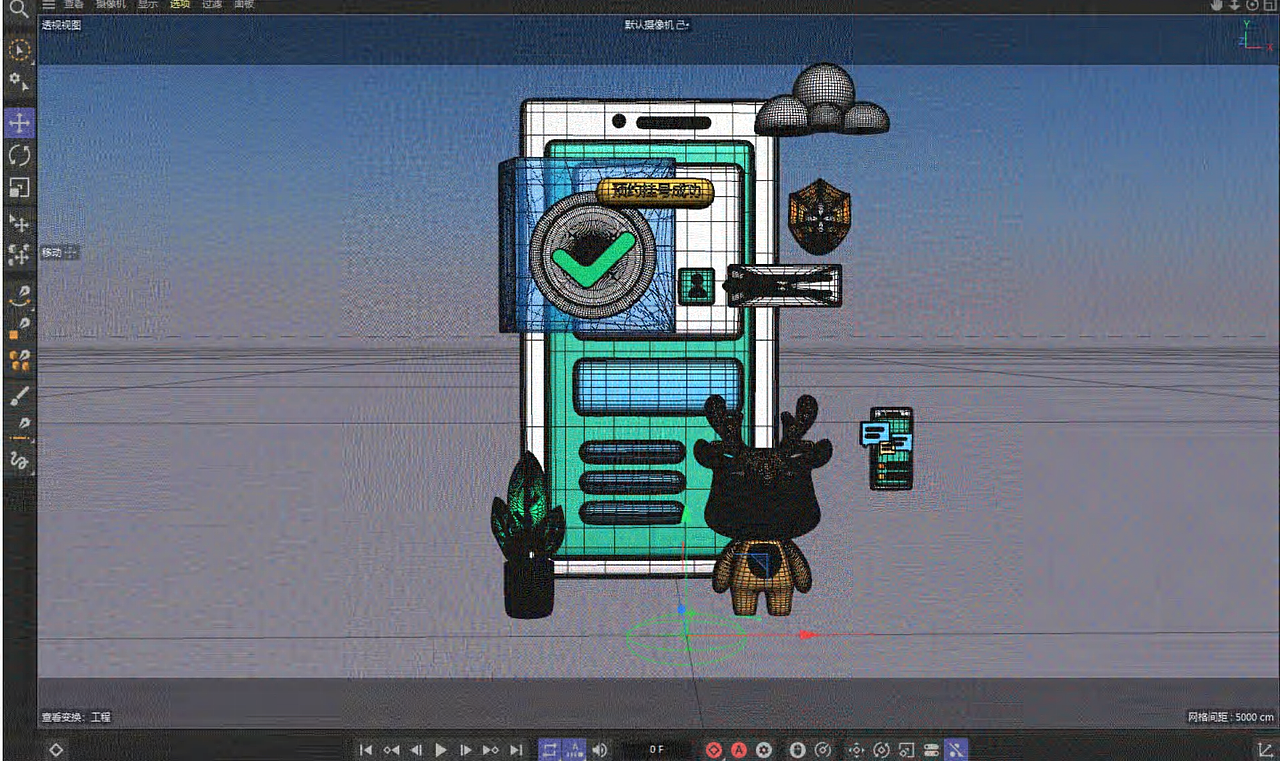Click the search magnifier icon

point(18,8)
